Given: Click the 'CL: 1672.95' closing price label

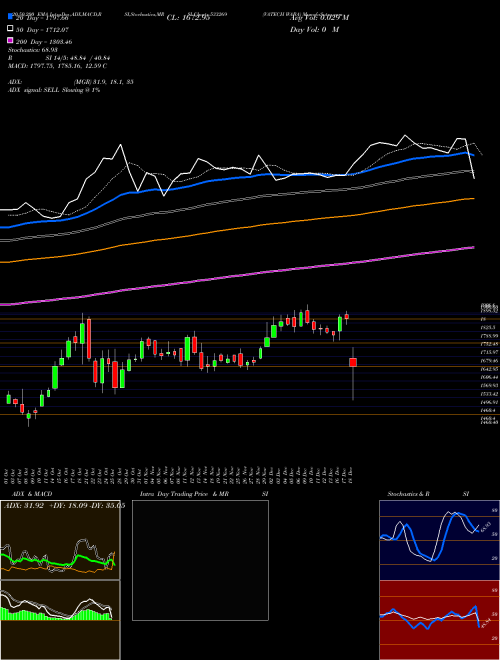Looking at the screenshot, I should (188, 18).
